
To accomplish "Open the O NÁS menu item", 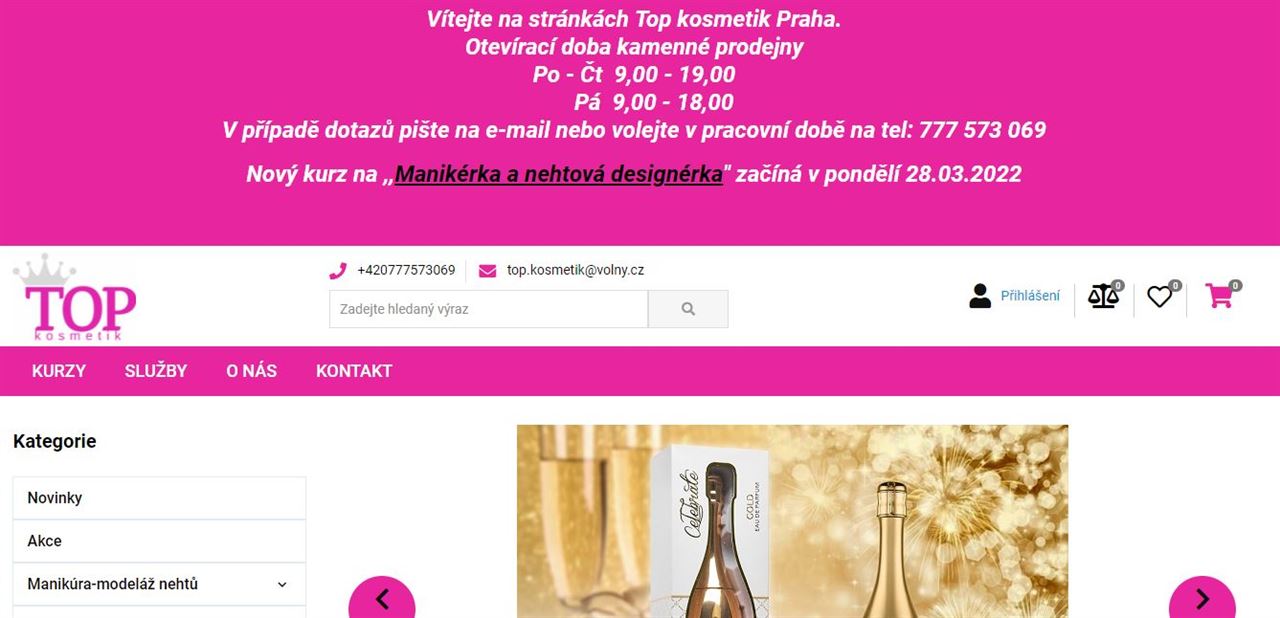I will pyautogui.click(x=251, y=371).
